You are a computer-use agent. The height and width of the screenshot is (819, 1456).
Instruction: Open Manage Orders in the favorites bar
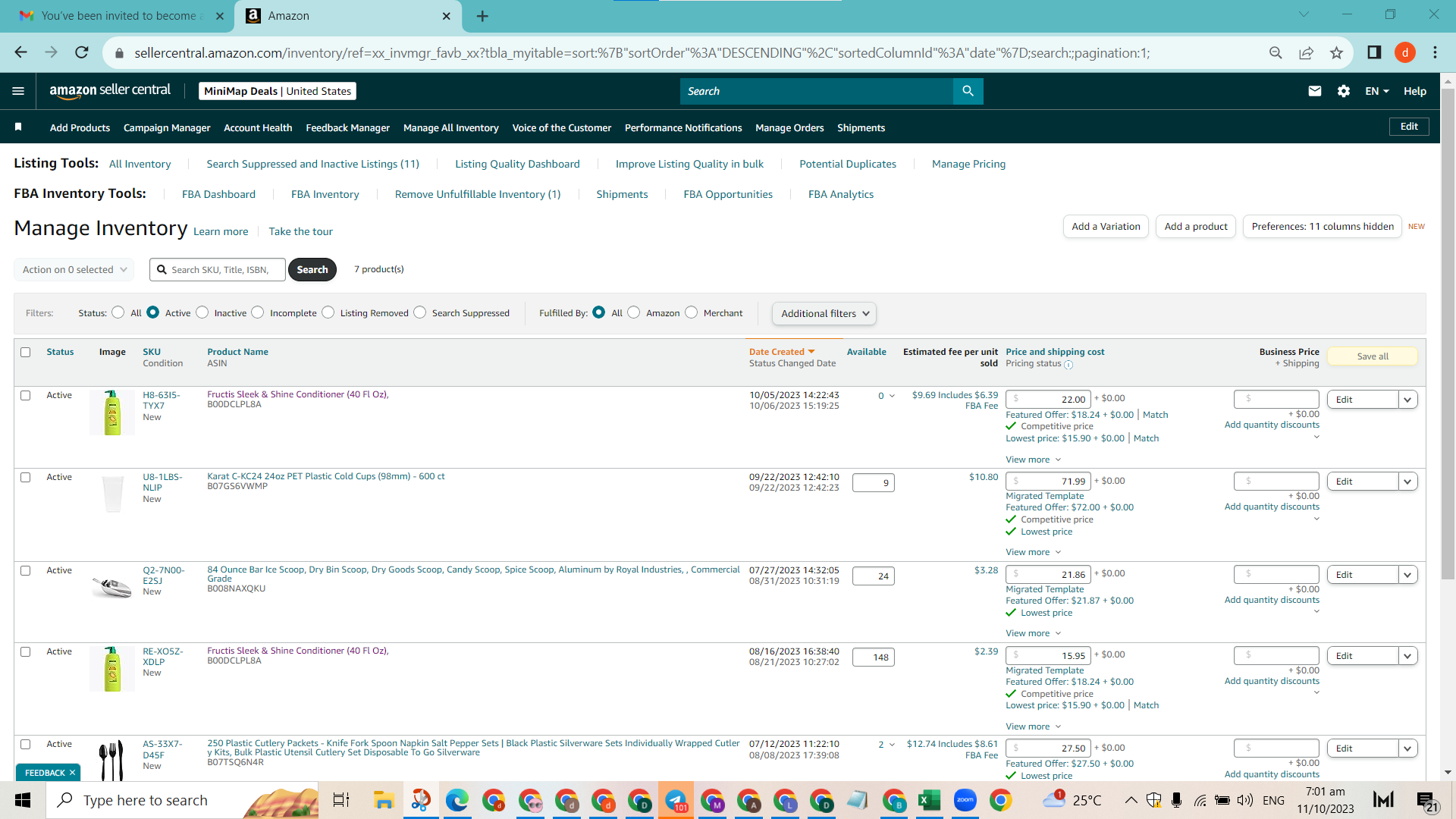789,127
